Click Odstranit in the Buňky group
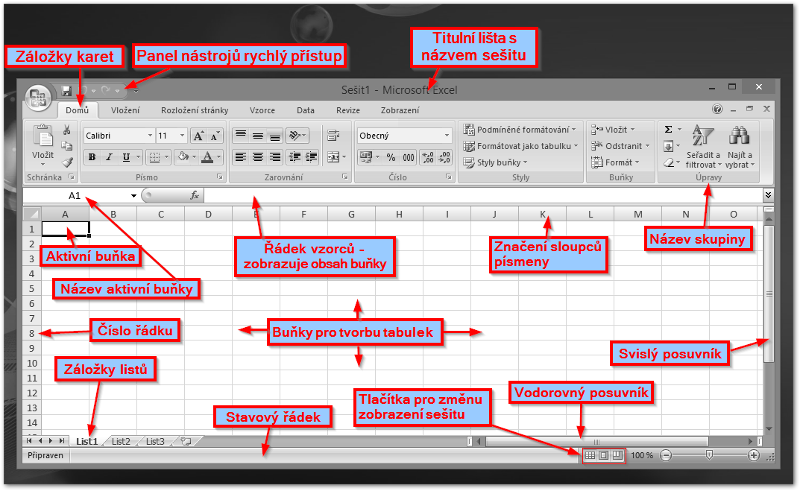 620,146
